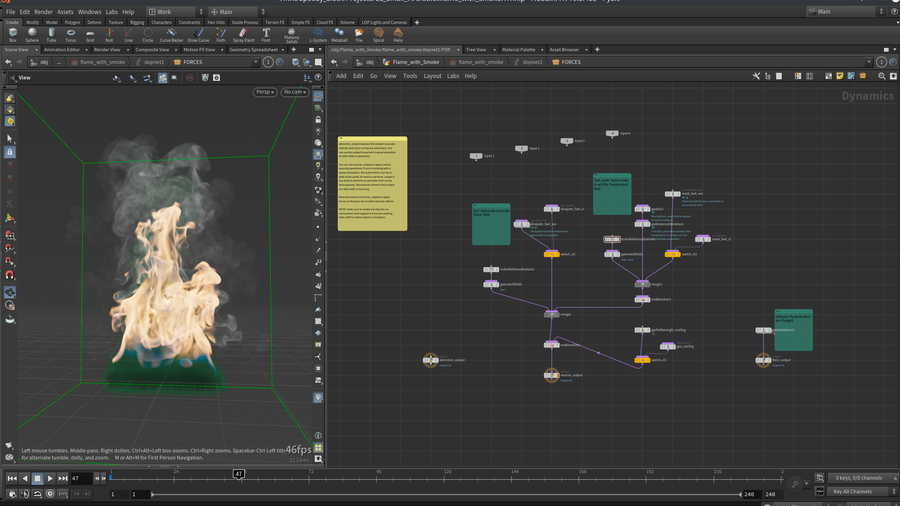Click the stop playback button

click(x=37, y=478)
